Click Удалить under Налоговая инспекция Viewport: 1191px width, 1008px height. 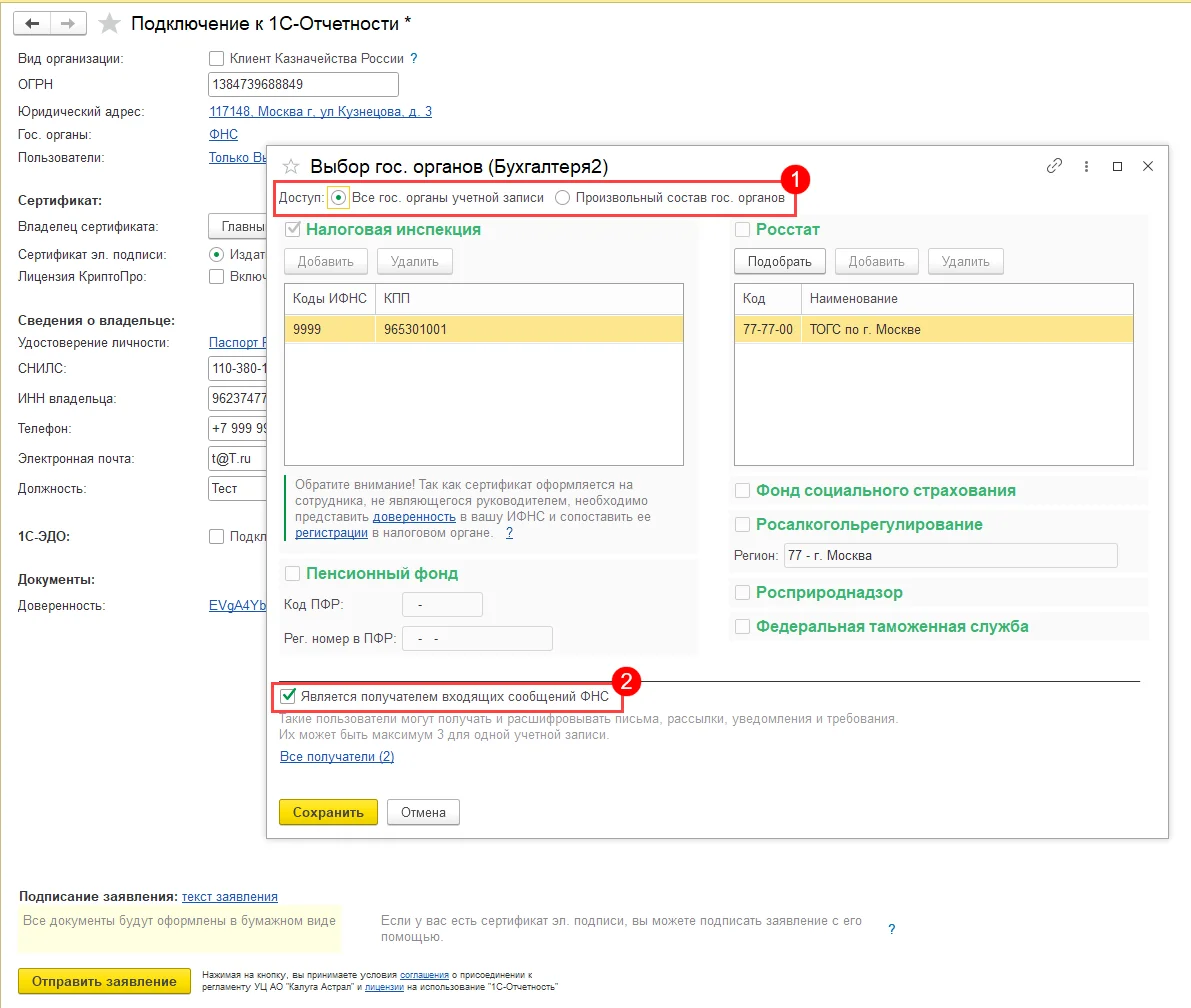pos(415,261)
